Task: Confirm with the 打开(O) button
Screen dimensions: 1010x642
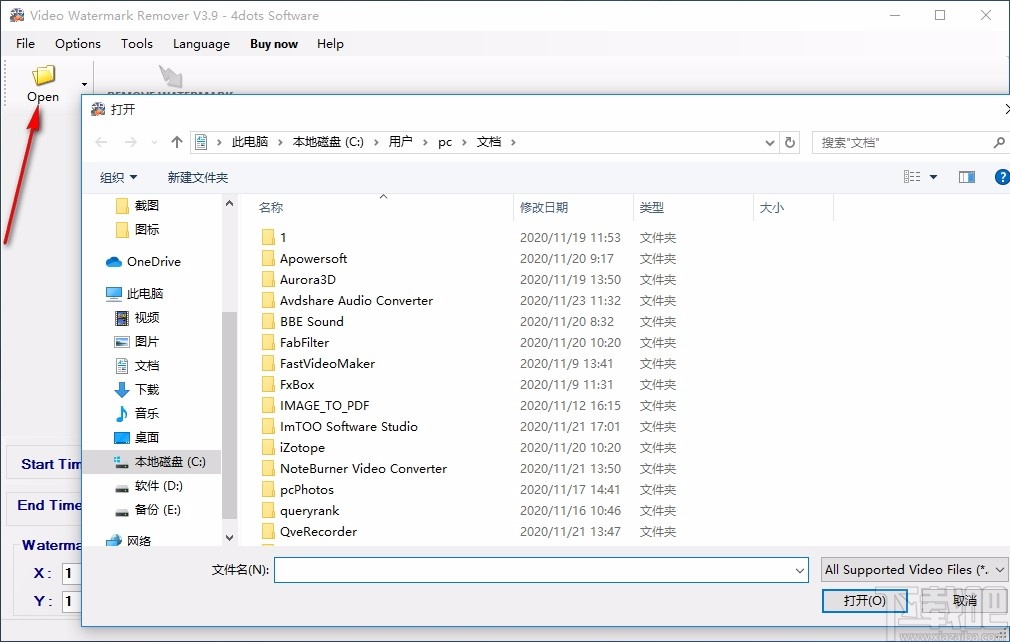Action: click(x=862, y=600)
